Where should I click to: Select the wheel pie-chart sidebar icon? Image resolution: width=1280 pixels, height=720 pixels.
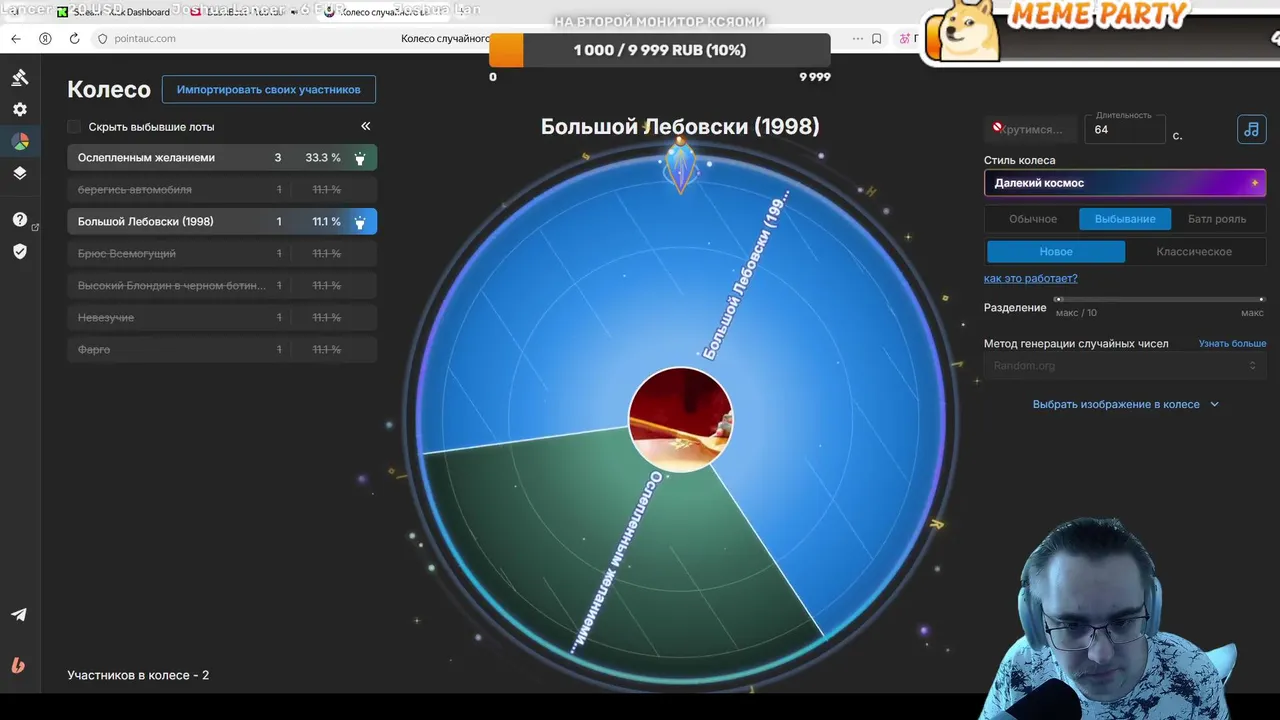pyautogui.click(x=20, y=142)
